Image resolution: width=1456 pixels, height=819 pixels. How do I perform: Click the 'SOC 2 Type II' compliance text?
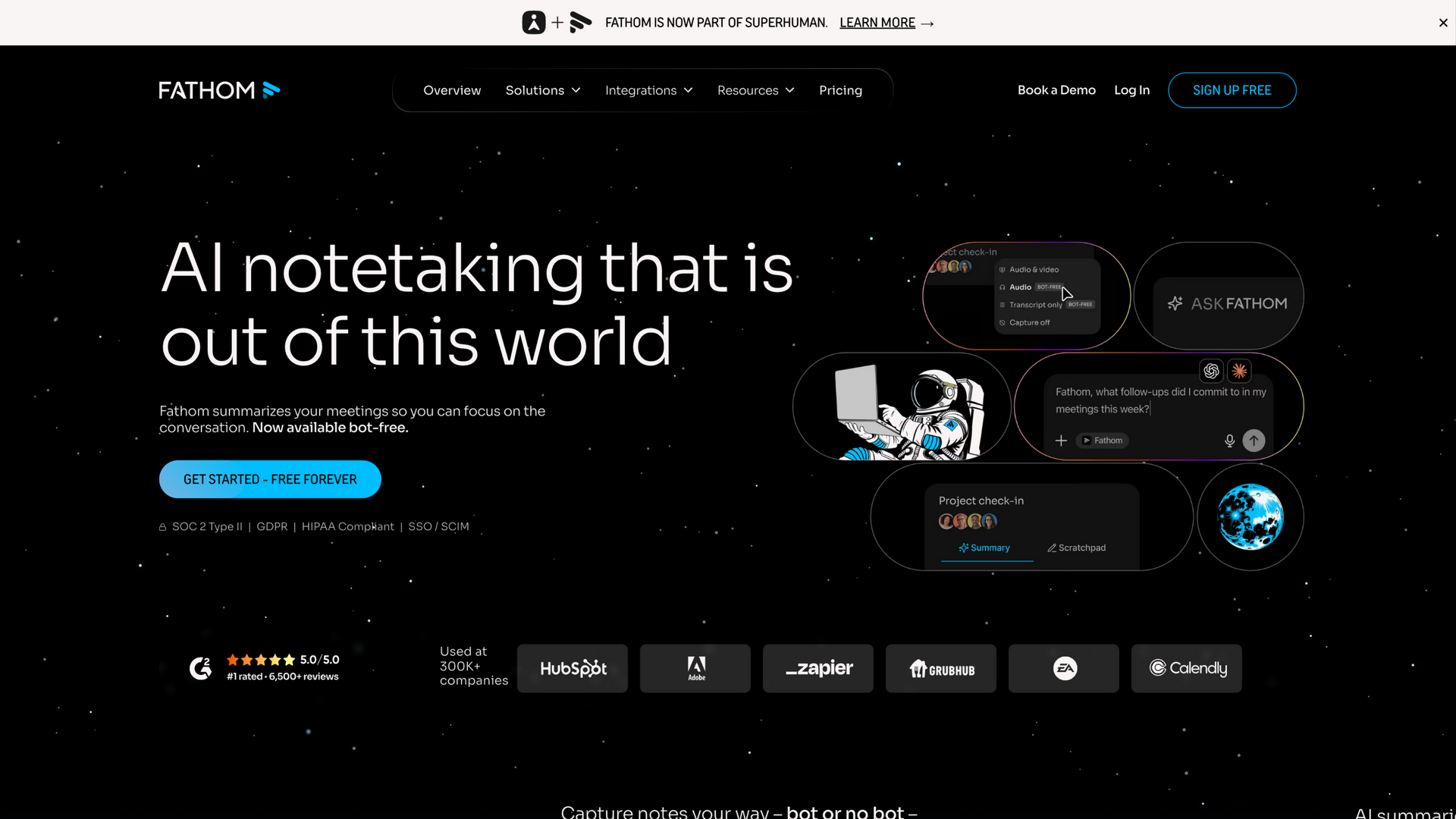207,526
